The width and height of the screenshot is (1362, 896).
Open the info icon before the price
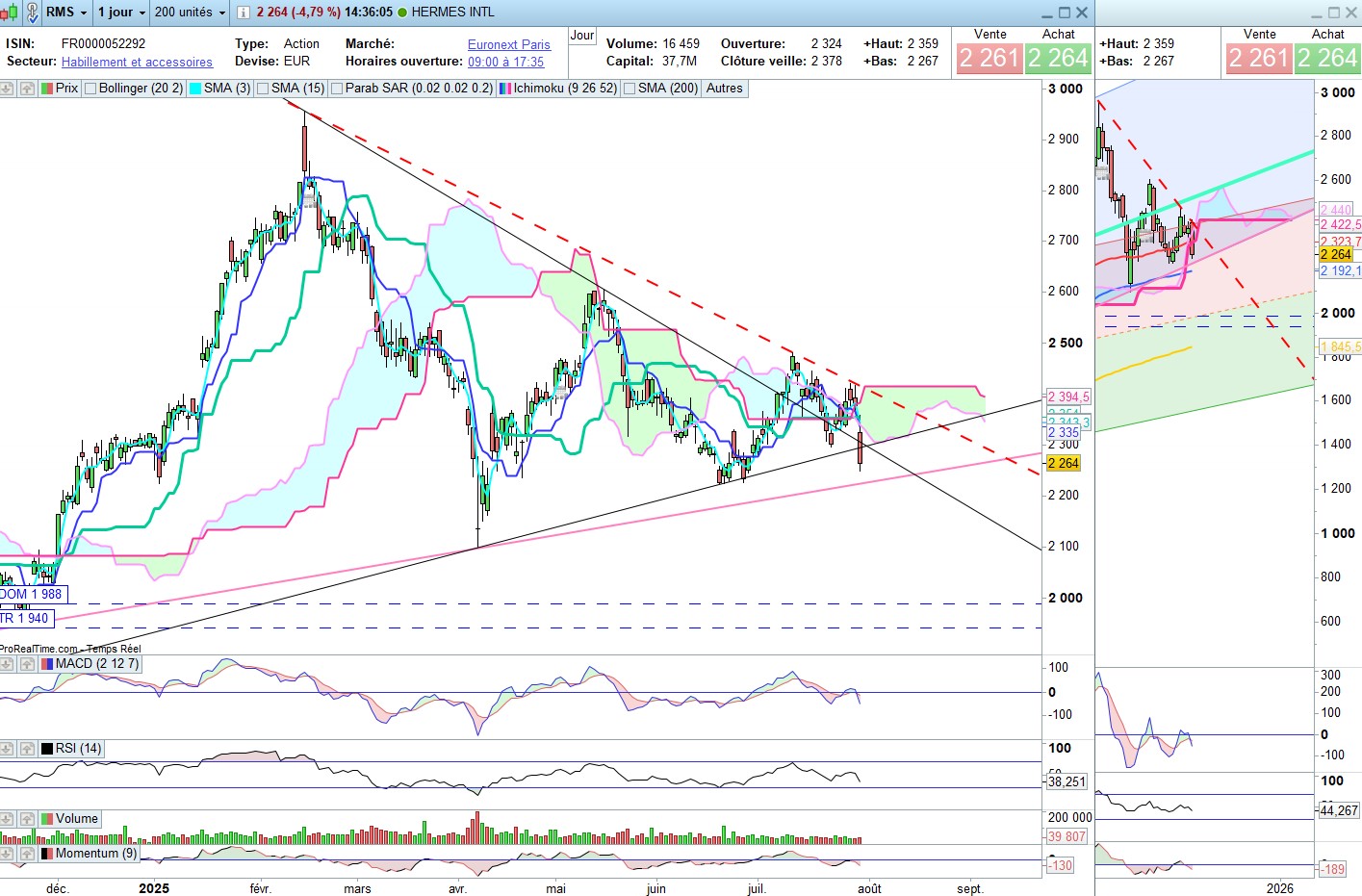coord(244,13)
